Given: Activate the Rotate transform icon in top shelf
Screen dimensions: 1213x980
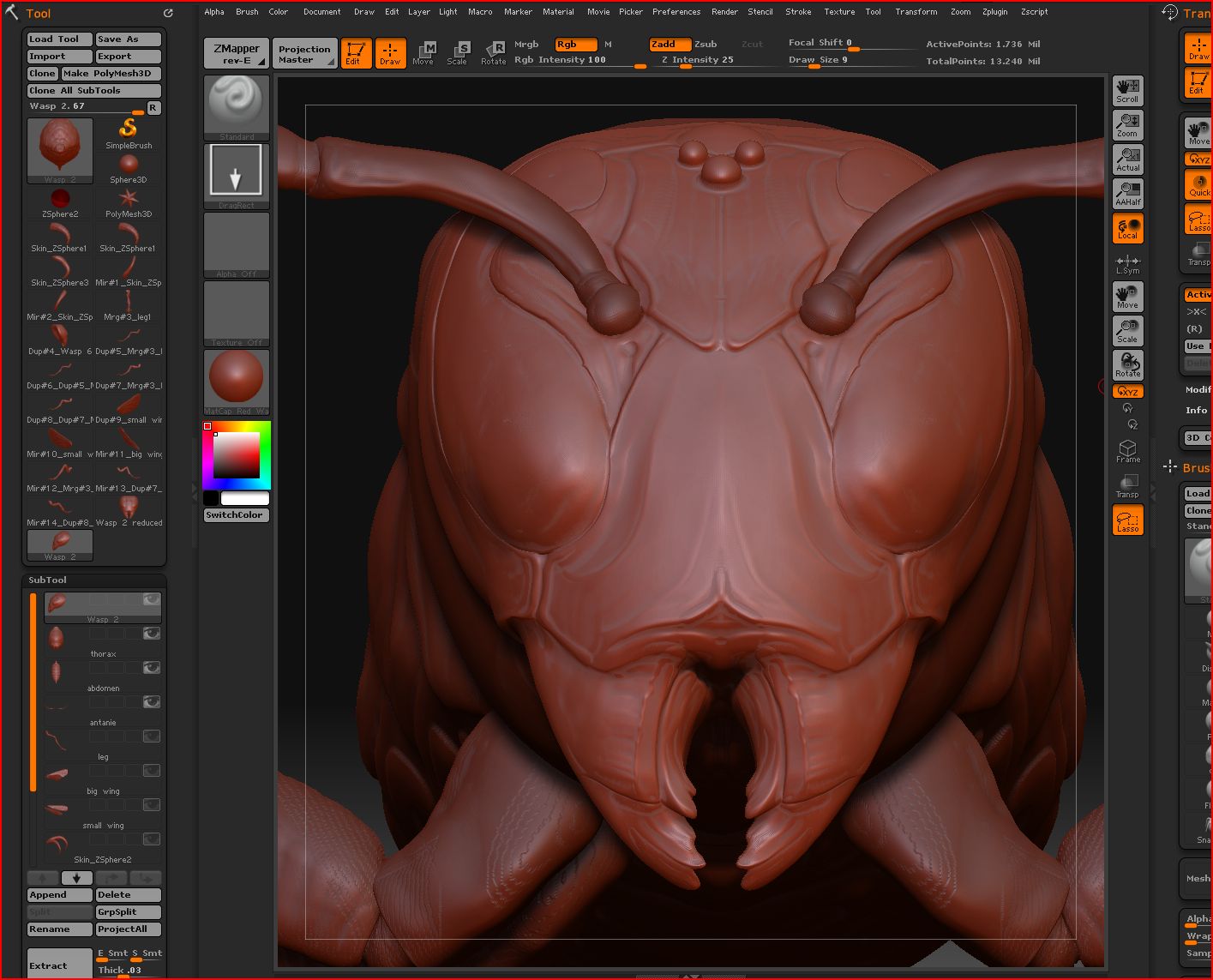Looking at the screenshot, I should pos(494,52).
